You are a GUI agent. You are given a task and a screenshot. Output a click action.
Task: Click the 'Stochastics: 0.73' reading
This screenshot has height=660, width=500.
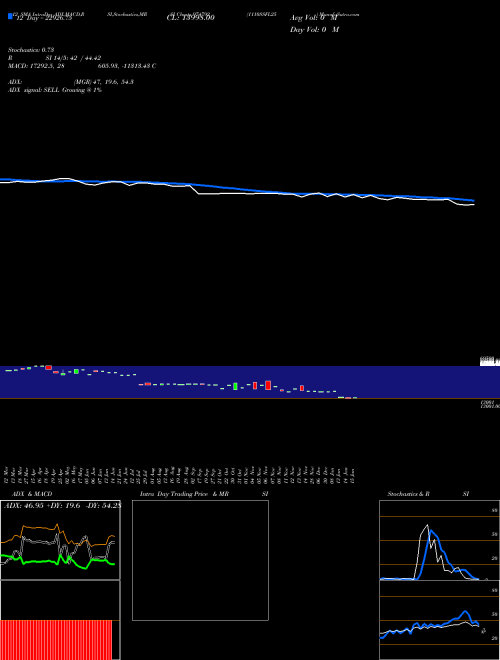(x=31, y=50)
